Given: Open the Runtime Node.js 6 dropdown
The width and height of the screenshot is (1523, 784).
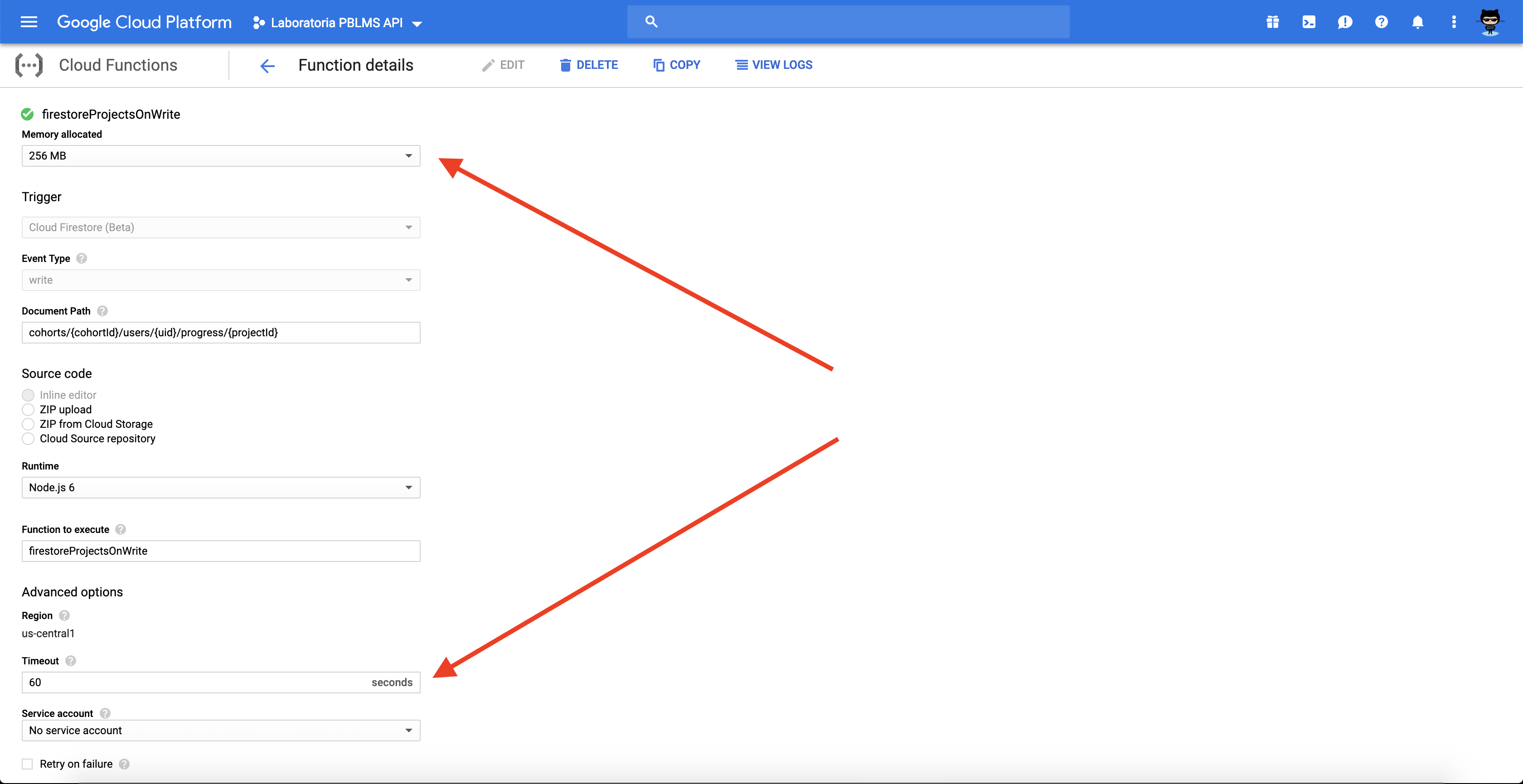Looking at the screenshot, I should point(221,487).
